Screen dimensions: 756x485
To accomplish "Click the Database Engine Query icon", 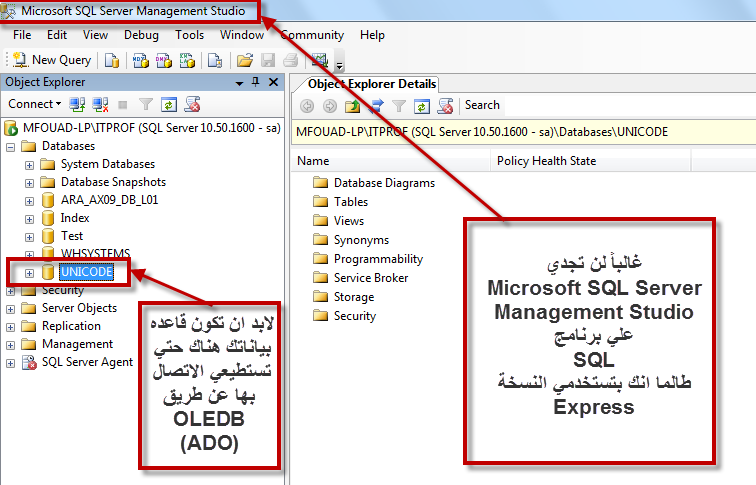I will tap(112, 60).
